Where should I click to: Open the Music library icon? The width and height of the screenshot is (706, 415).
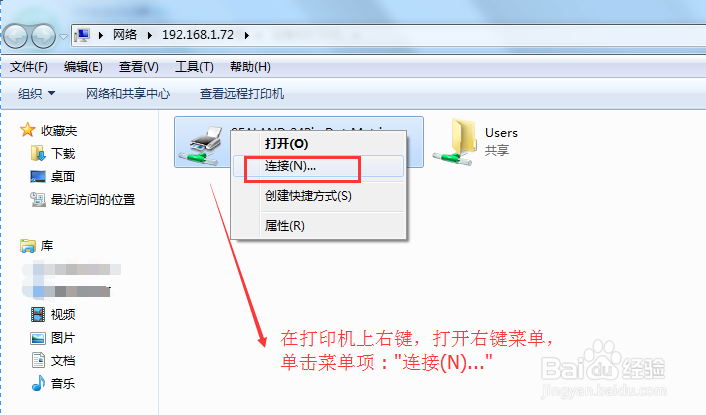pyautogui.click(x=38, y=383)
